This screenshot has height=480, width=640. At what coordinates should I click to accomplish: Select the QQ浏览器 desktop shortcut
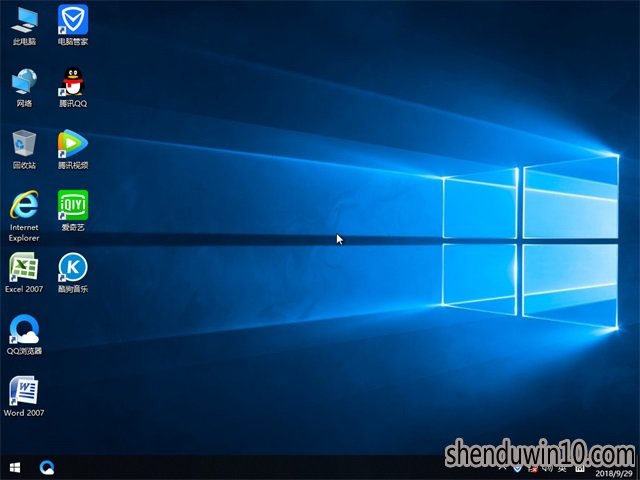pyautogui.click(x=24, y=335)
